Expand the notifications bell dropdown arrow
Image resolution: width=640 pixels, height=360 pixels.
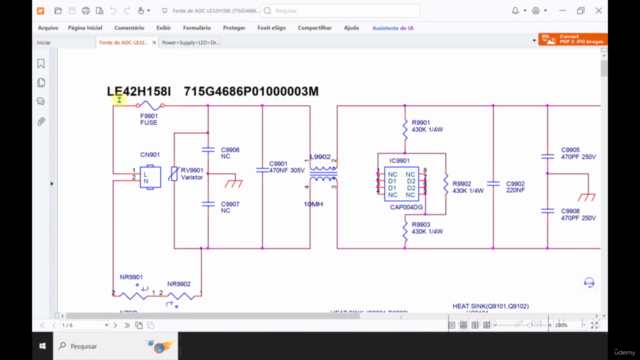(x=525, y=11)
